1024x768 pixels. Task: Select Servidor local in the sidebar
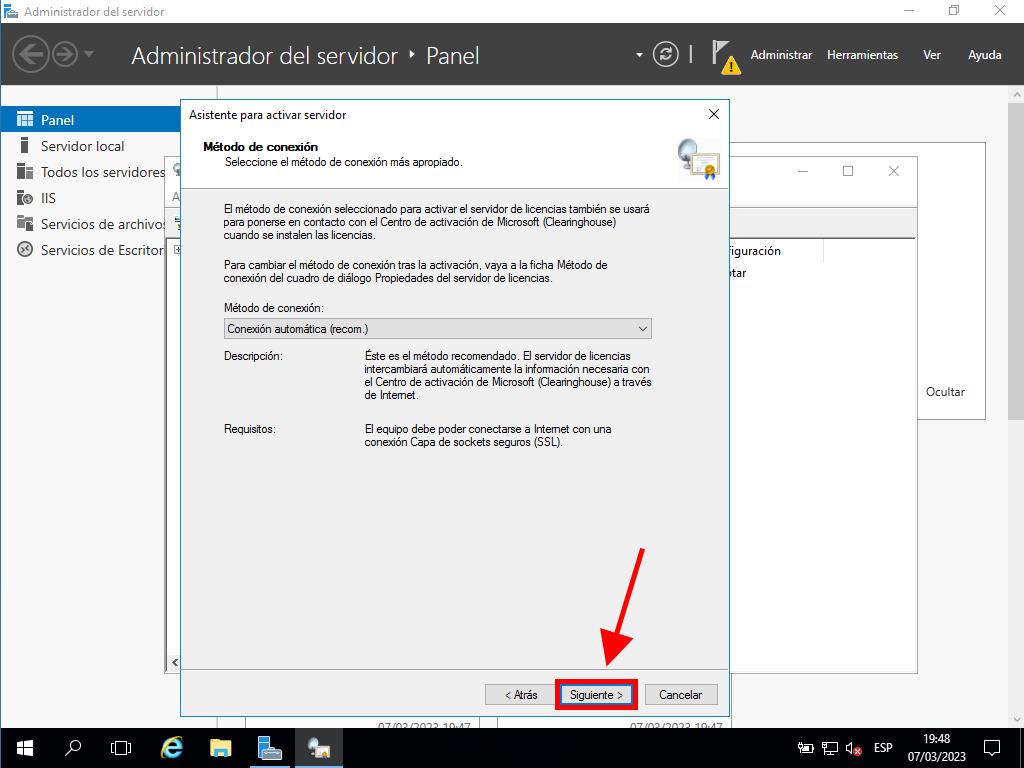(x=82, y=146)
